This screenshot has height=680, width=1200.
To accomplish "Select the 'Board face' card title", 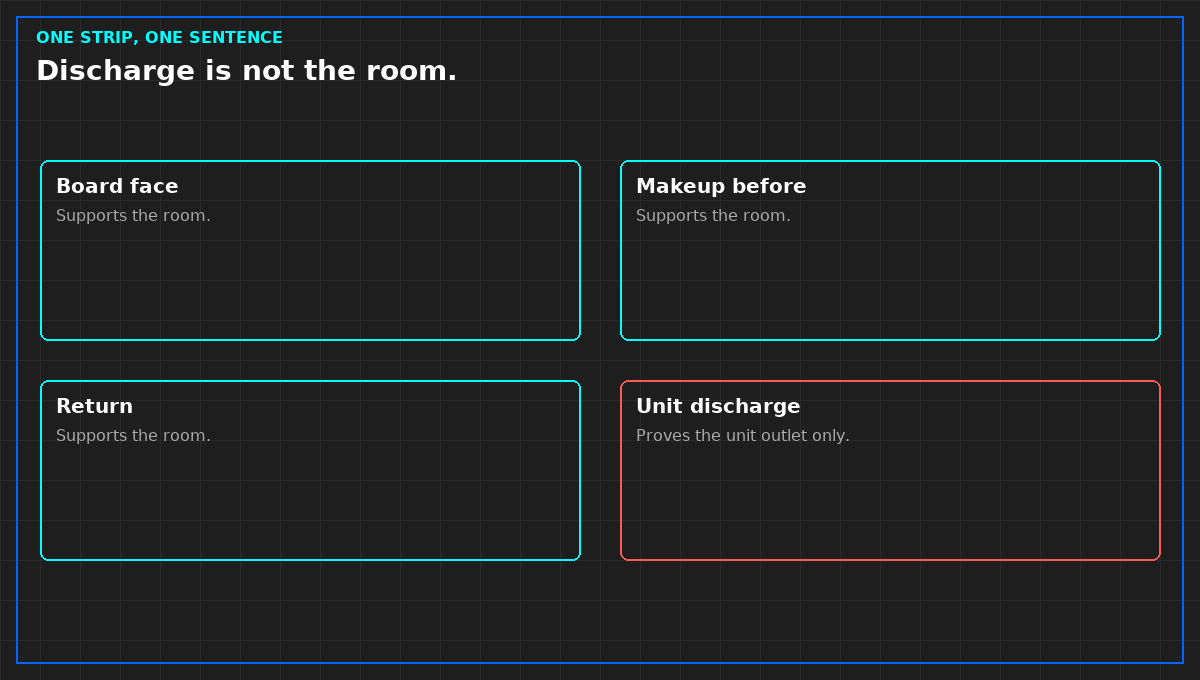I will [117, 186].
